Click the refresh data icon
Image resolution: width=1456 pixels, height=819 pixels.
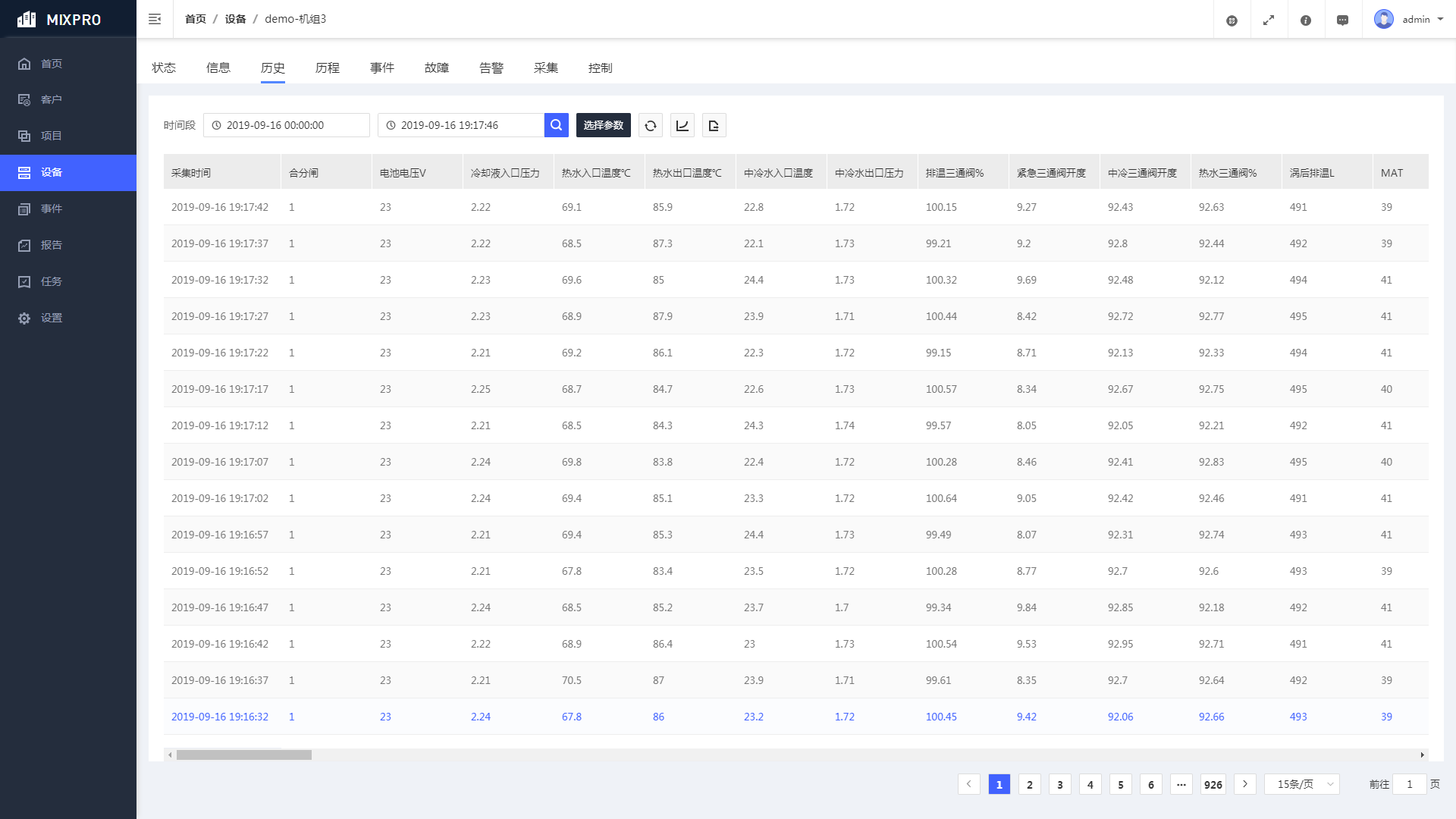pyautogui.click(x=651, y=125)
